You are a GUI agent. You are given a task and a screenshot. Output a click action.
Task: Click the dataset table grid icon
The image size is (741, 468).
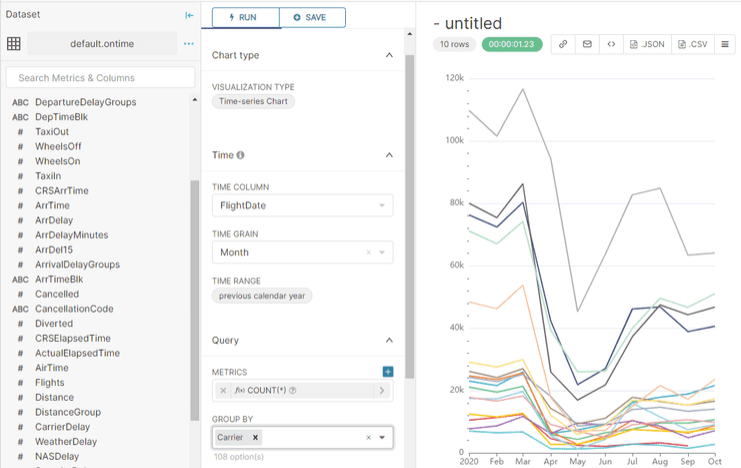click(14, 43)
